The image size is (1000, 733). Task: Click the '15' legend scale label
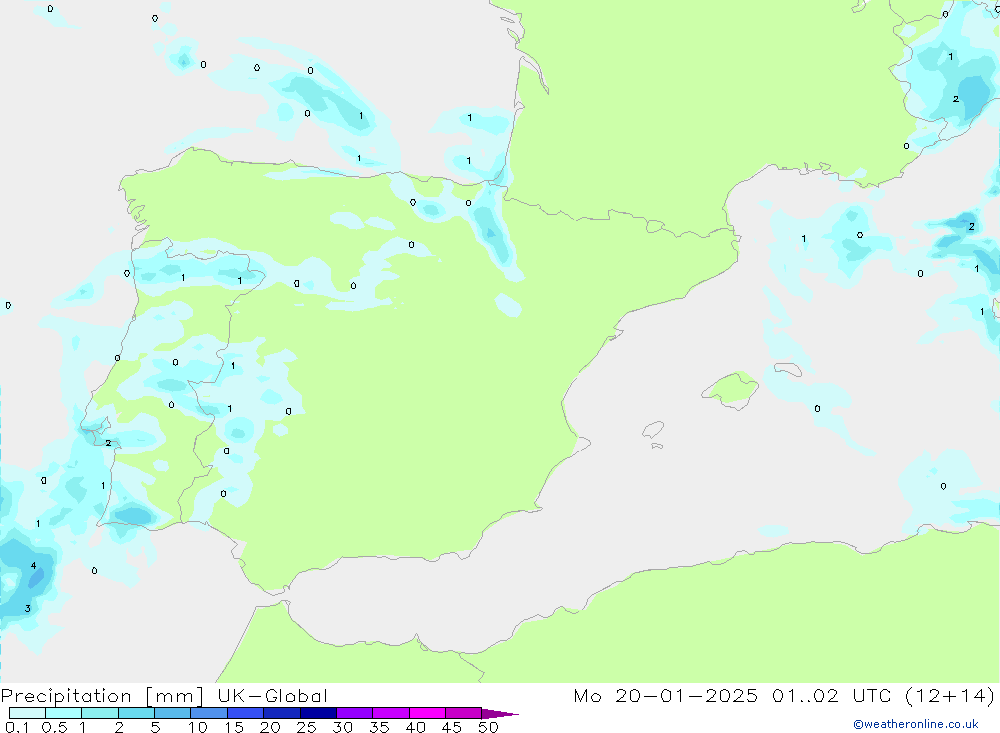[x=233, y=727]
